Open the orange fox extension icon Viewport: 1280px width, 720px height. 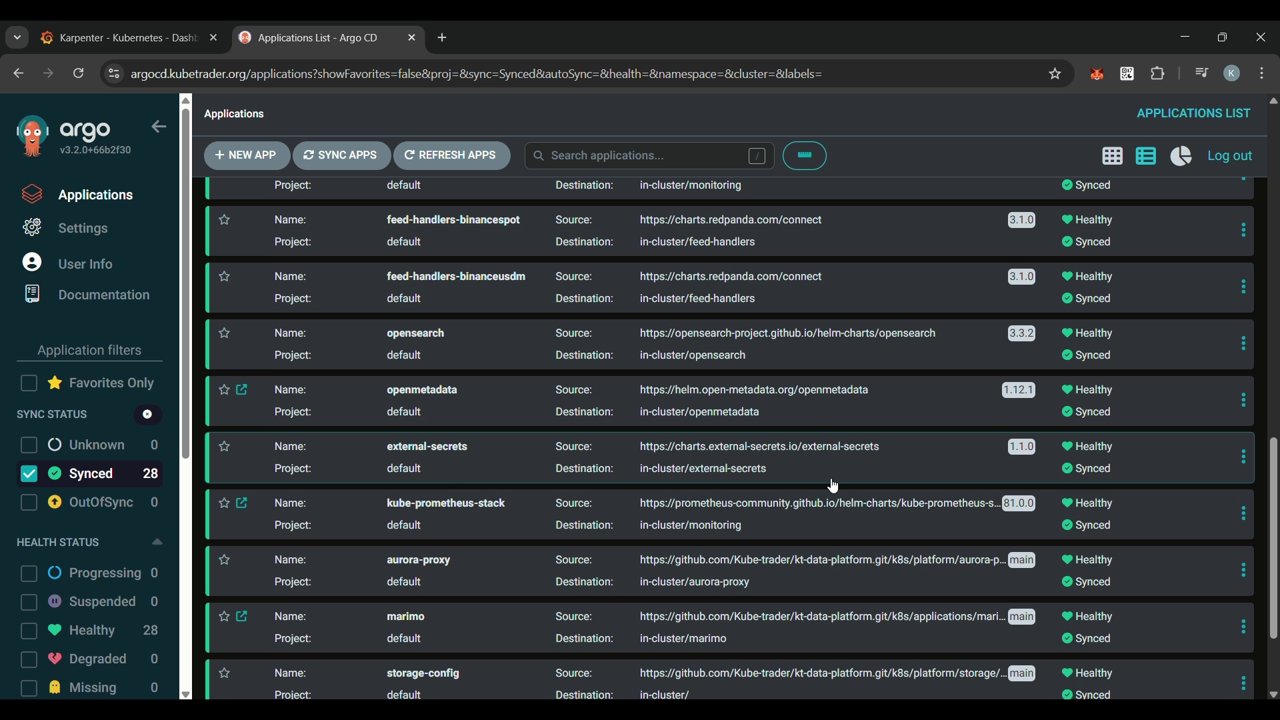(1097, 73)
